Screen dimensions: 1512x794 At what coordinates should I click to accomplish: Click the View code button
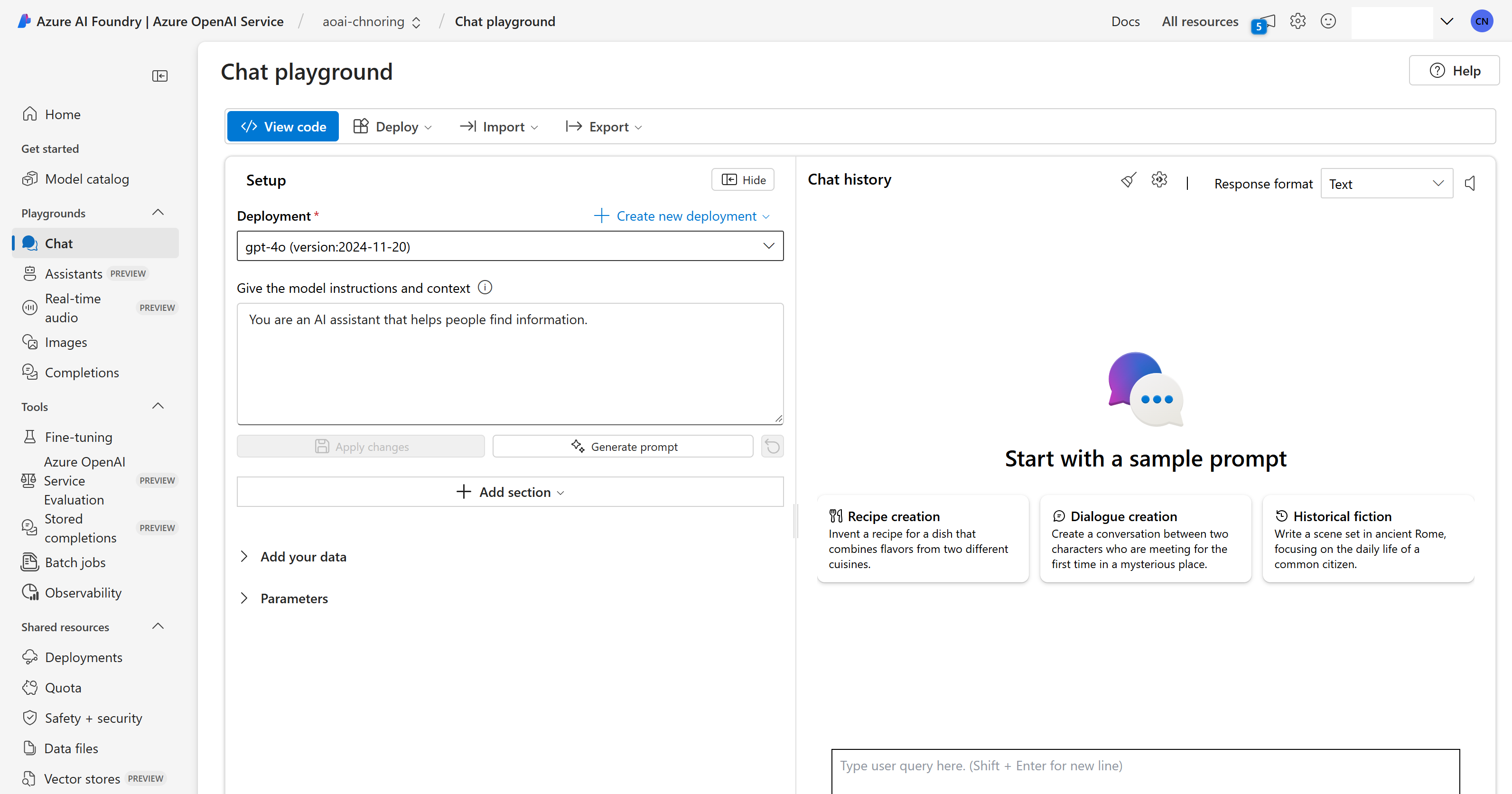coord(283,126)
